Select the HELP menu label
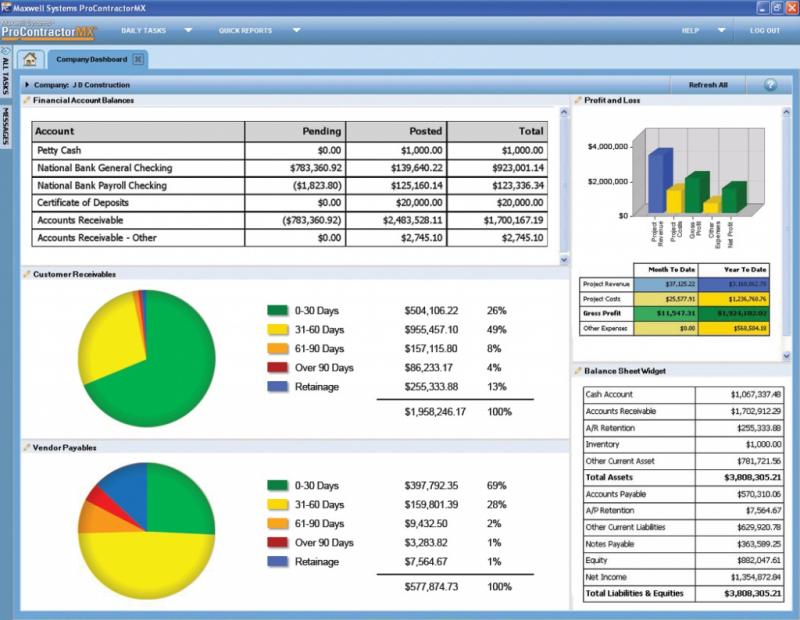Image resolution: width=800 pixels, height=620 pixels. point(690,31)
